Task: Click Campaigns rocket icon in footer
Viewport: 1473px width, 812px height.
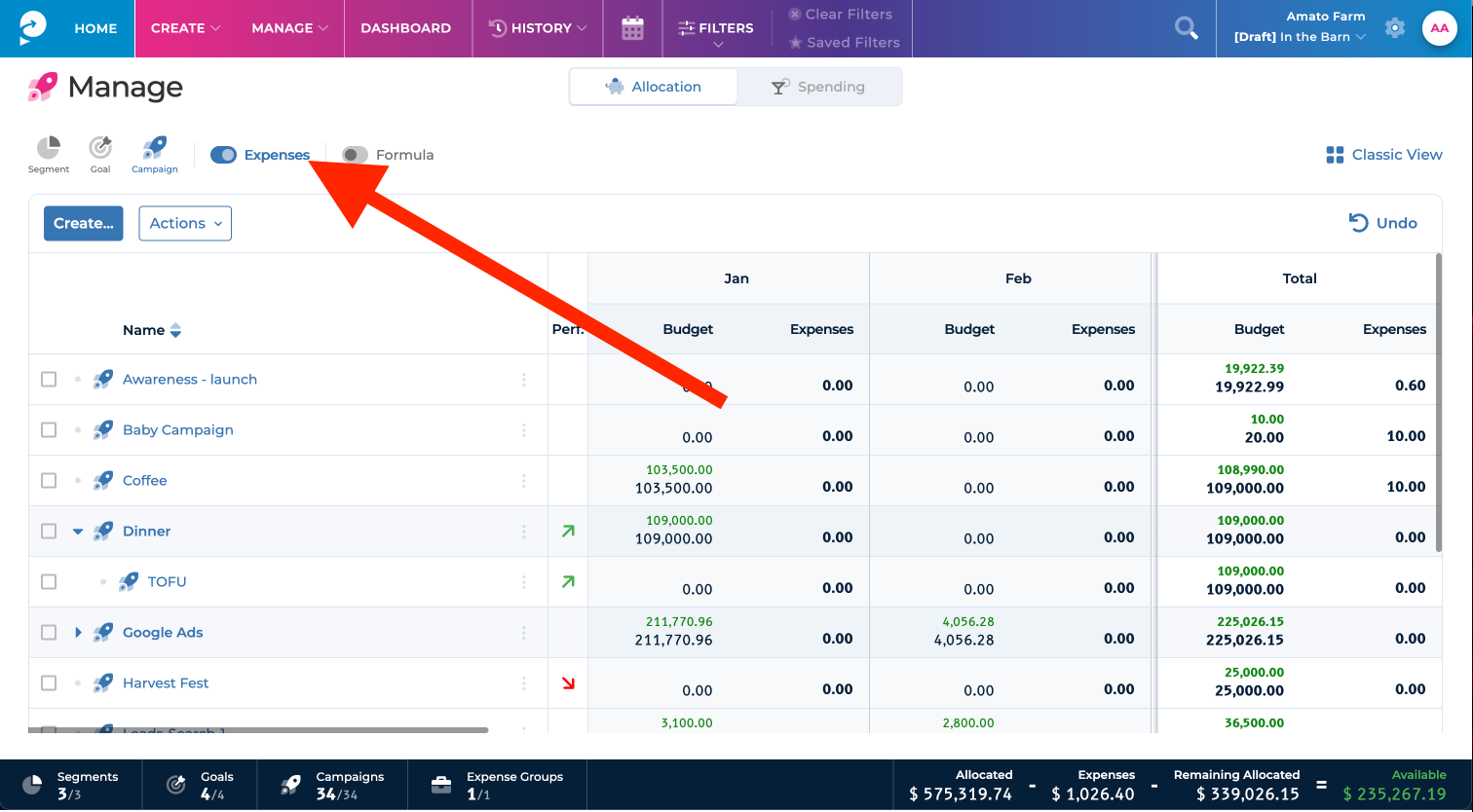Action: [290, 785]
